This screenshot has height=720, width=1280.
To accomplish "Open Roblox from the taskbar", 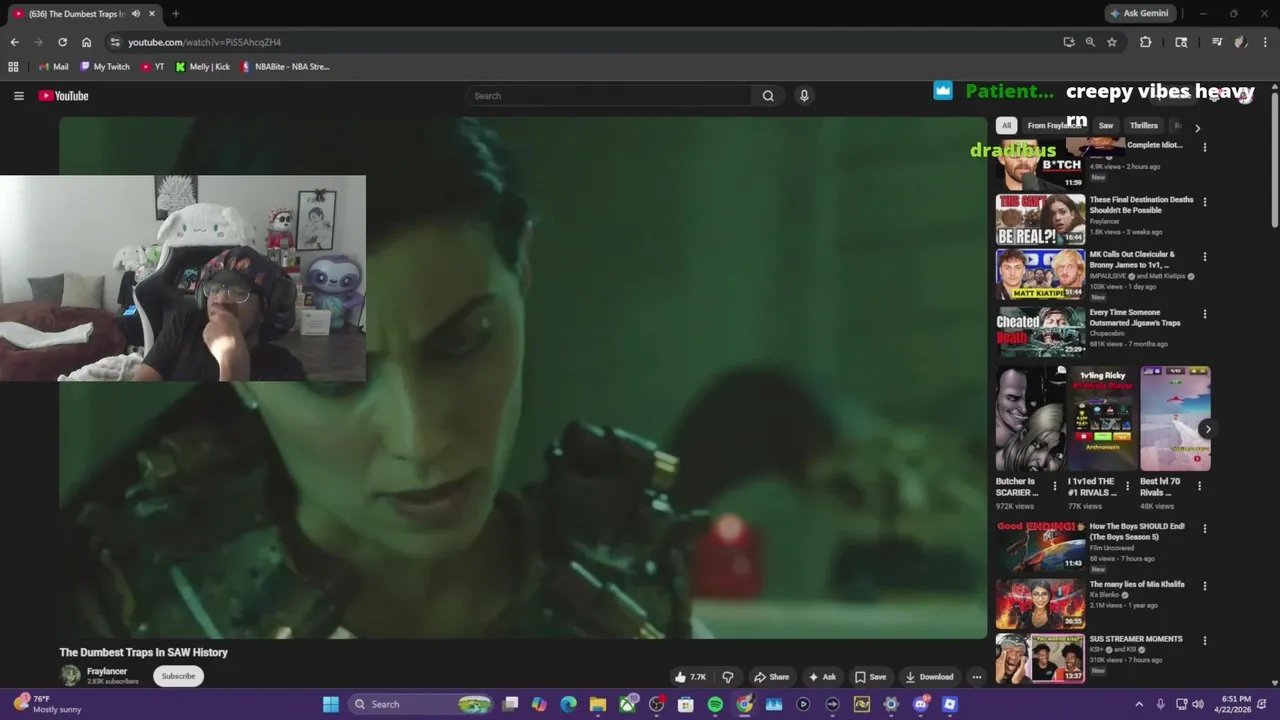I will [x=950, y=704].
